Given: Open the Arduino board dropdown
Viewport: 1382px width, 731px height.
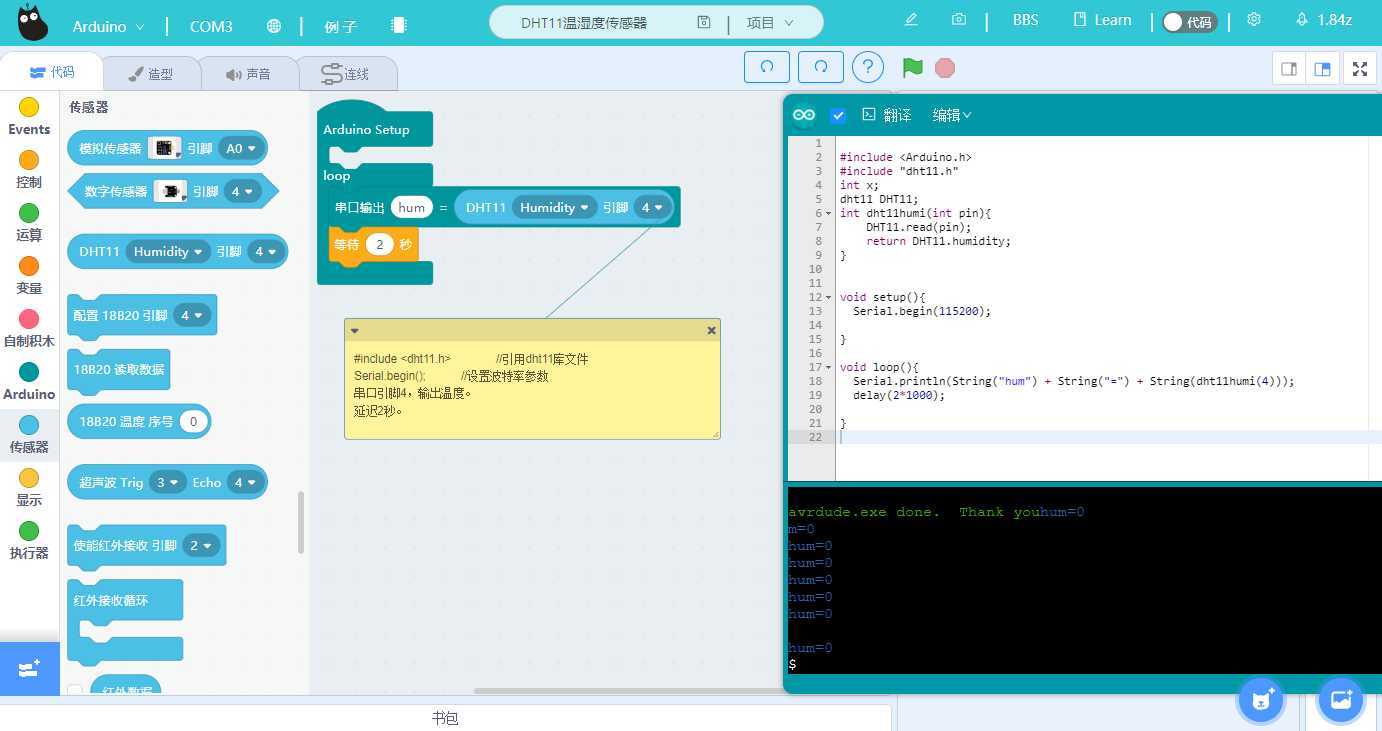Looking at the screenshot, I should click(x=108, y=27).
